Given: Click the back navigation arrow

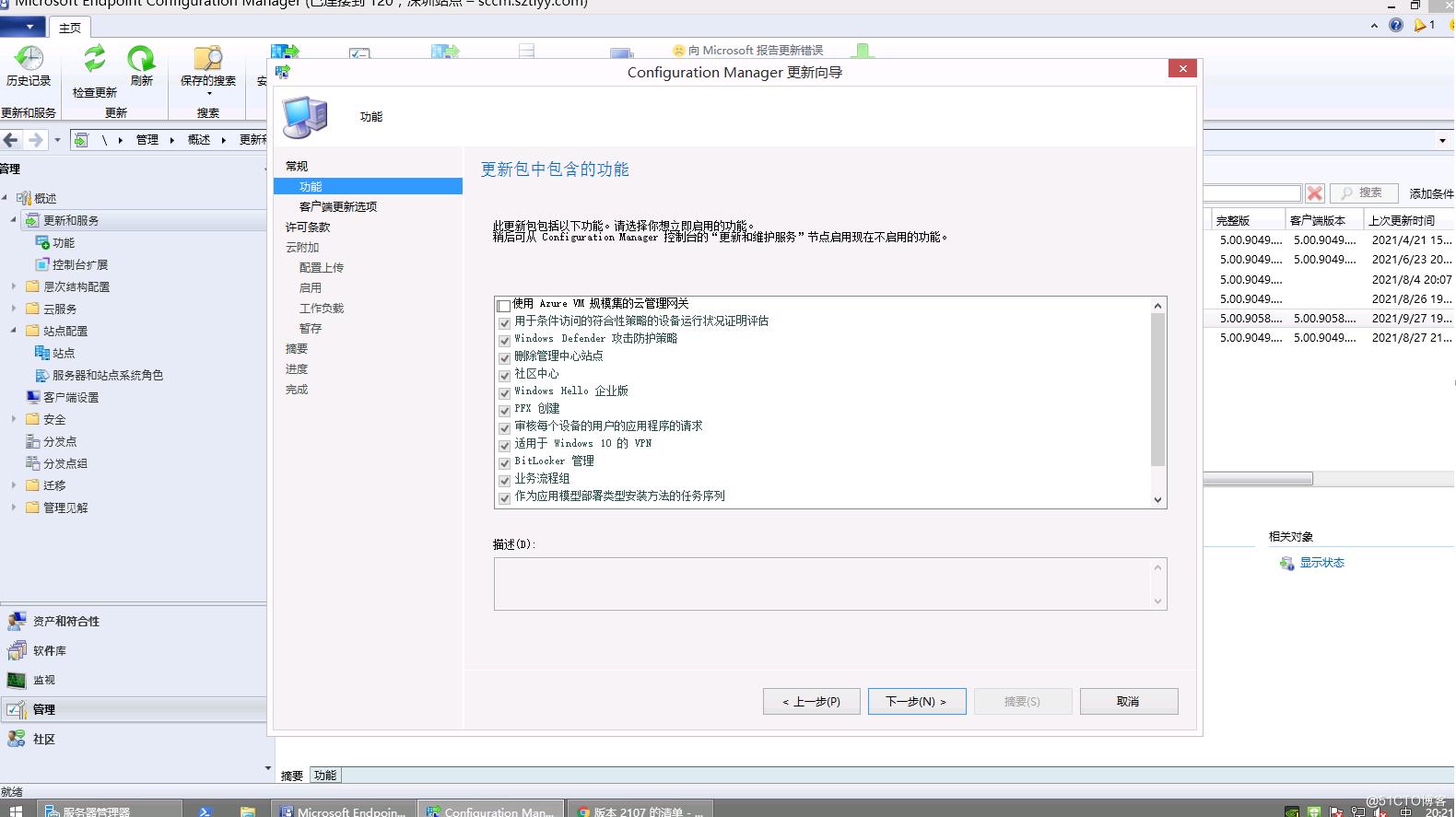Looking at the screenshot, I should coord(11,140).
